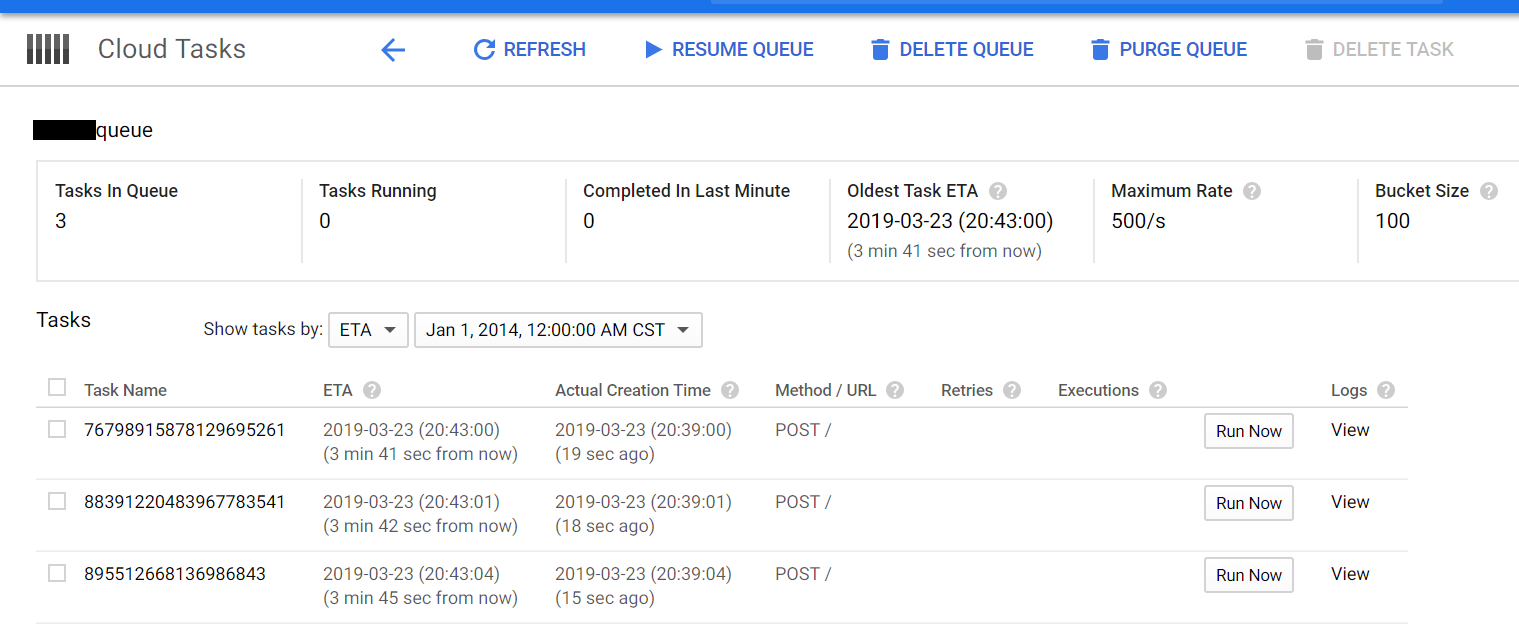The image size is (1519, 636).
Task: Run task 895512668136986843 now
Action: click(x=1248, y=574)
